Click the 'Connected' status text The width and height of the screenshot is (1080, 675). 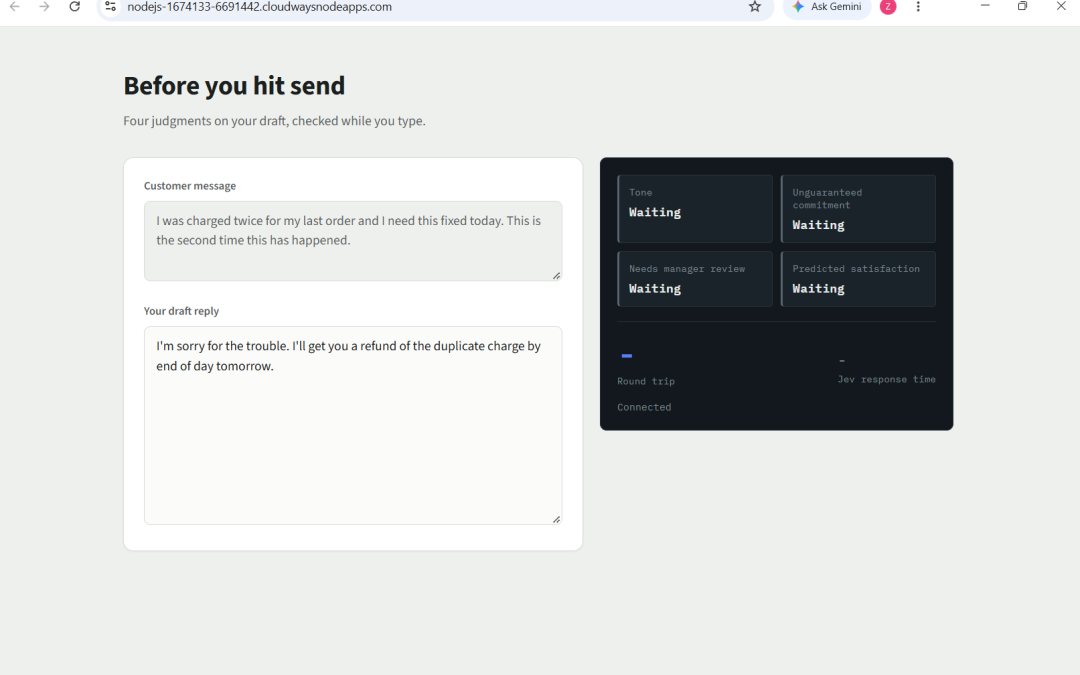coord(644,407)
